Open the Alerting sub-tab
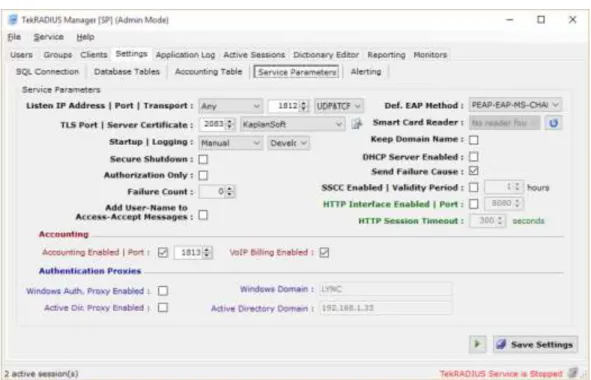The width and height of the screenshot is (591, 380). tap(366, 72)
